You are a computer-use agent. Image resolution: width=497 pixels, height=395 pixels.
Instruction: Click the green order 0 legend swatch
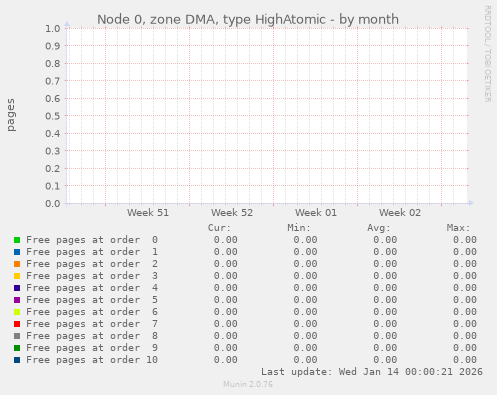coord(17,240)
